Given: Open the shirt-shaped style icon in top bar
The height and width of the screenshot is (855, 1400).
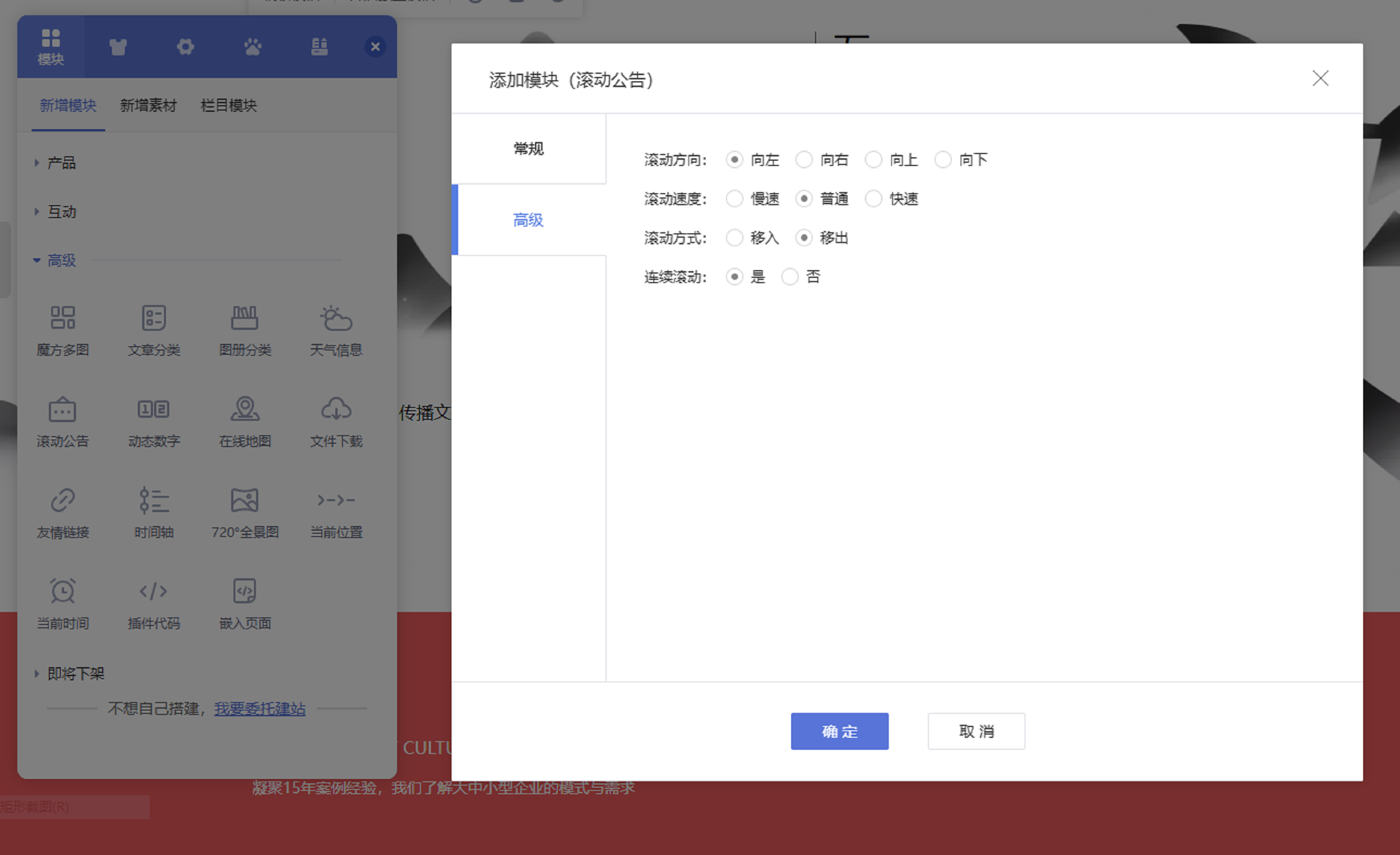Looking at the screenshot, I should [x=118, y=46].
